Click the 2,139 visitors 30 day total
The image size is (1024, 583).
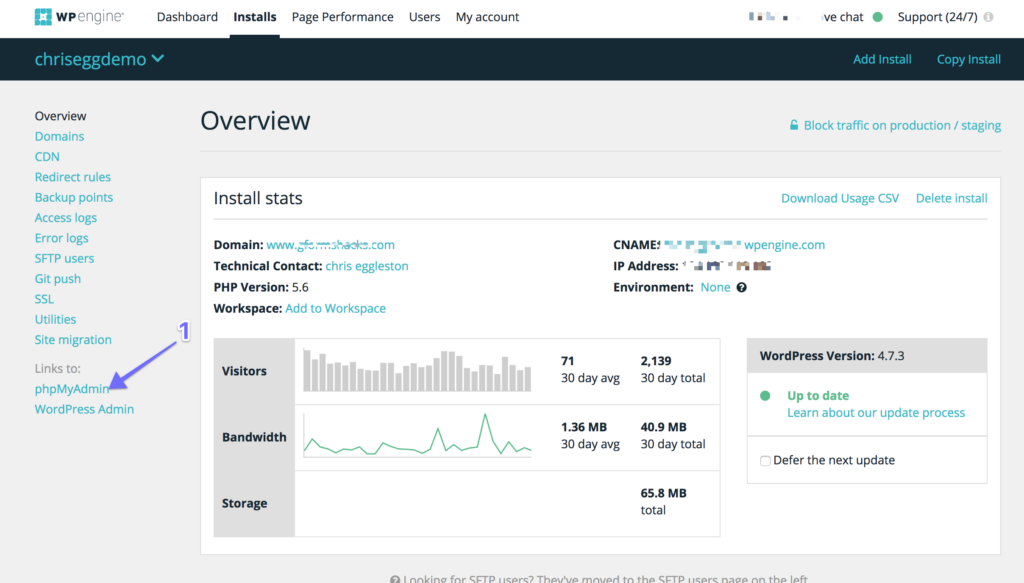tap(656, 361)
